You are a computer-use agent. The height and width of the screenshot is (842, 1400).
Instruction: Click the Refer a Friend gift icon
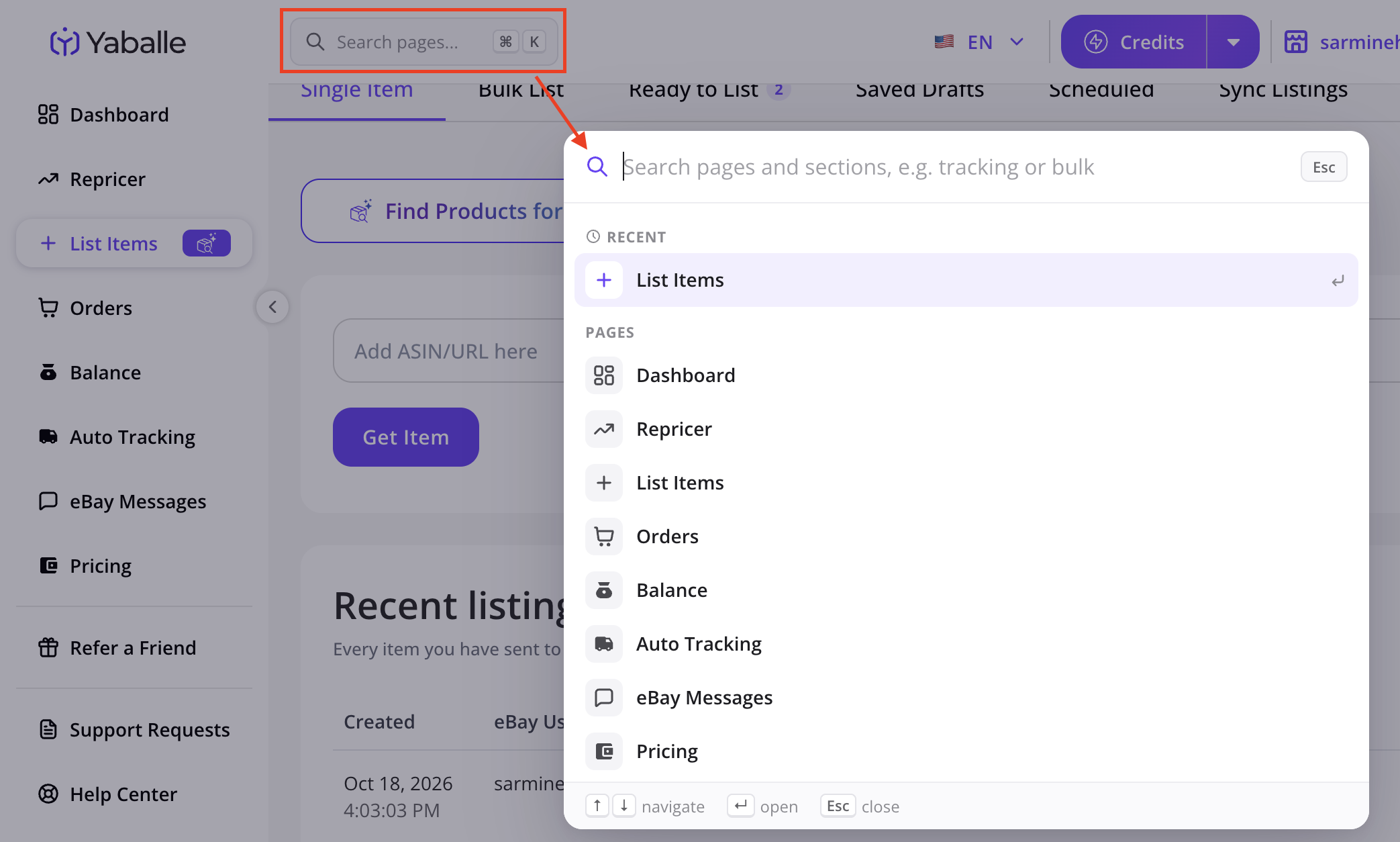(x=48, y=648)
